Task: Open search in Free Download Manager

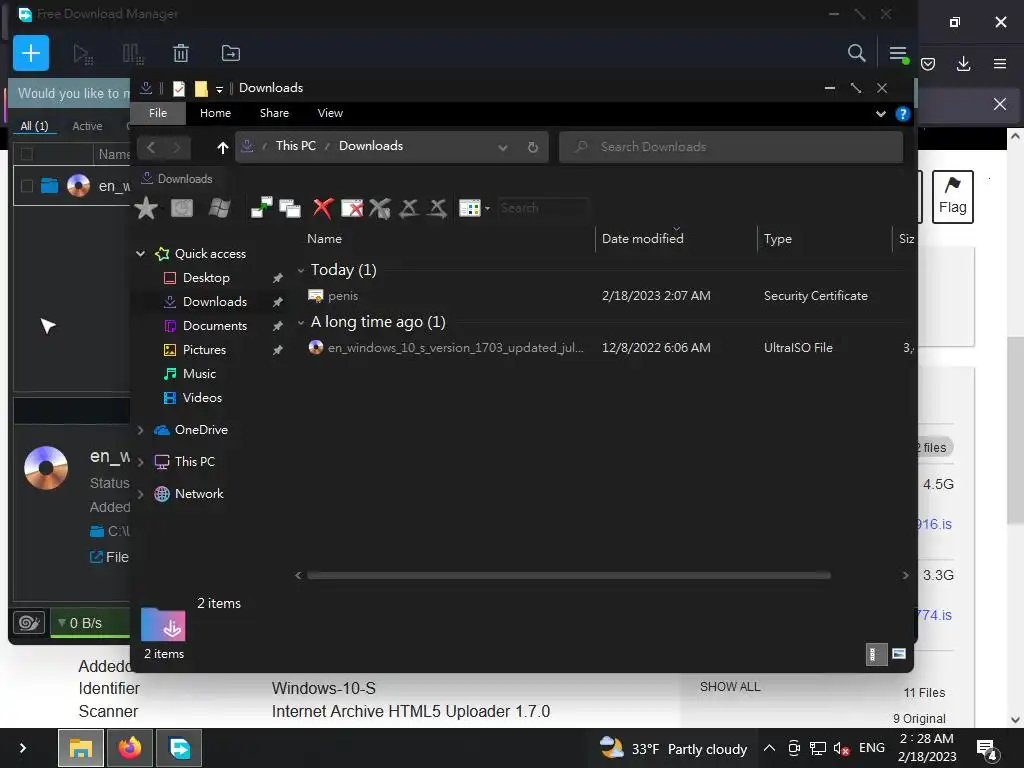Action: (856, 53)
